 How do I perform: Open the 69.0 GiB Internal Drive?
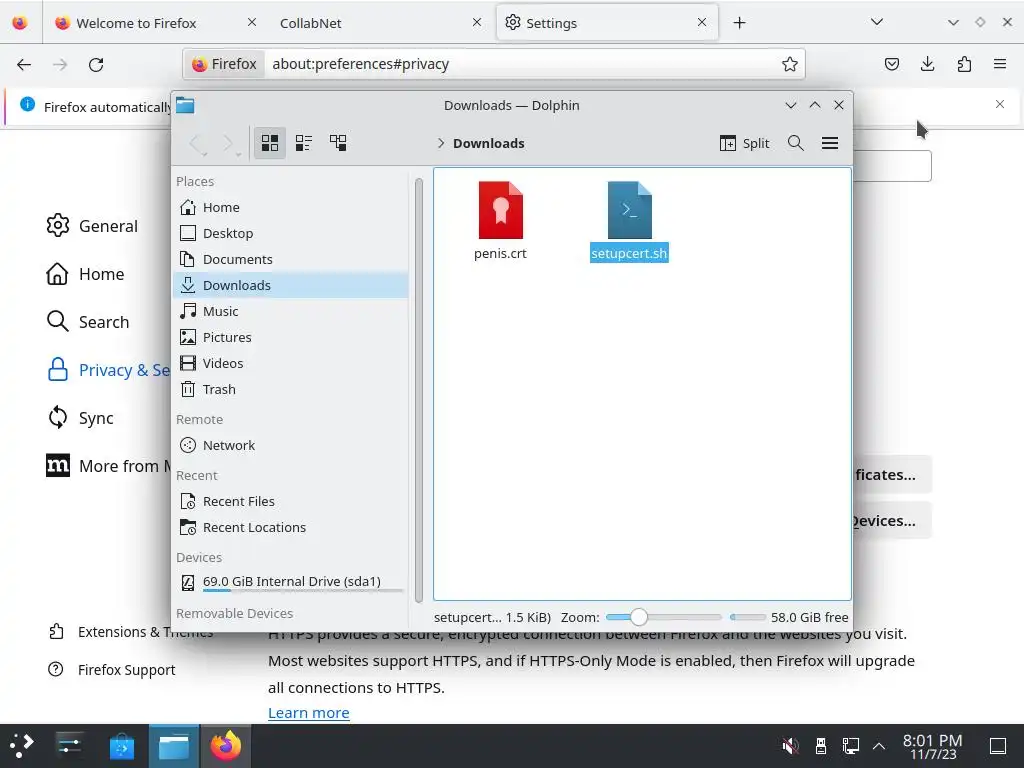click(291, 582)
